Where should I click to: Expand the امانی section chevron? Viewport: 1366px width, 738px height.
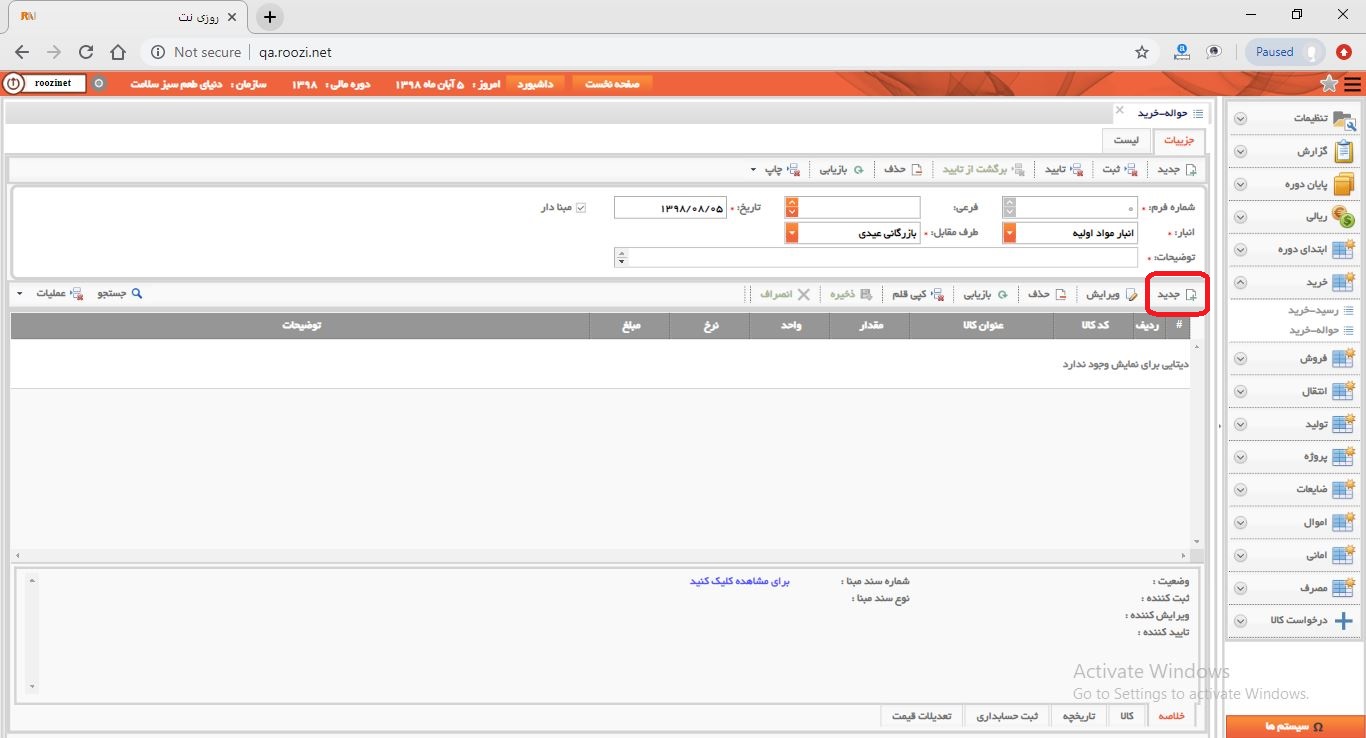pyautogui.click(x=1240, y=555)
